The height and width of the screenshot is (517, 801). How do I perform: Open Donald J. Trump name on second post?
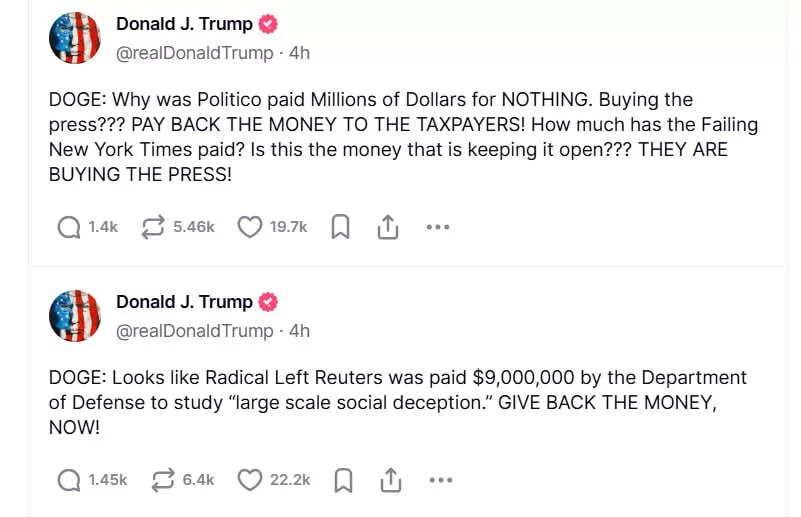(184, 301)
